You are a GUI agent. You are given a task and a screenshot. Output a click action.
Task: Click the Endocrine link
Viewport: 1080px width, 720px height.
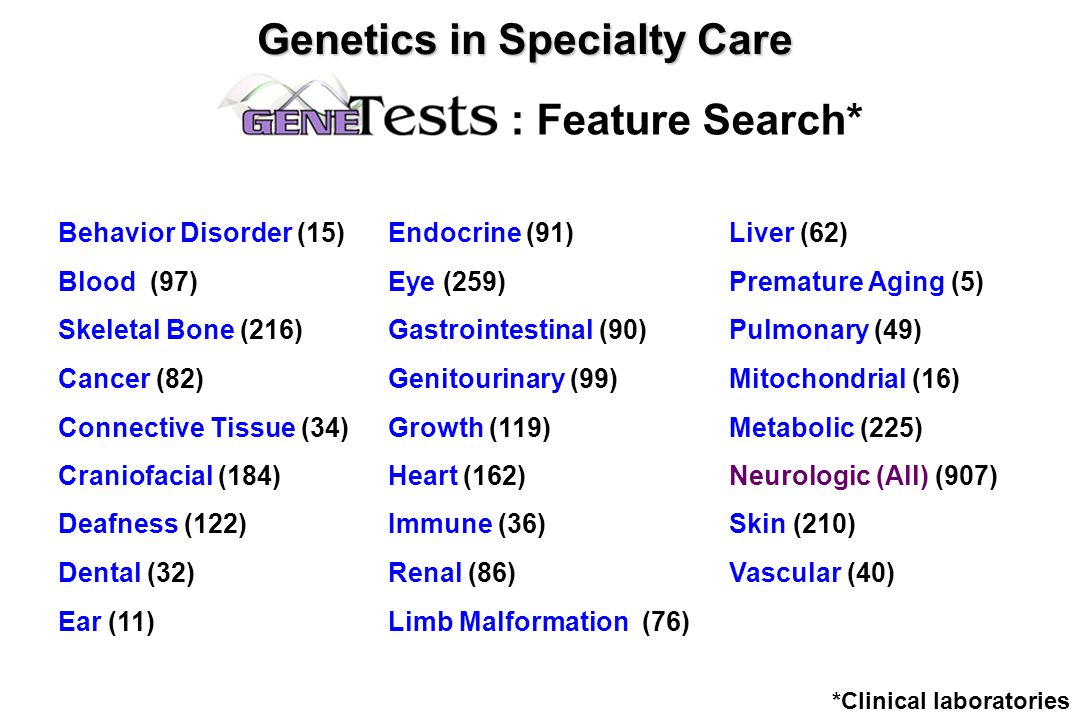click(455, 233)
